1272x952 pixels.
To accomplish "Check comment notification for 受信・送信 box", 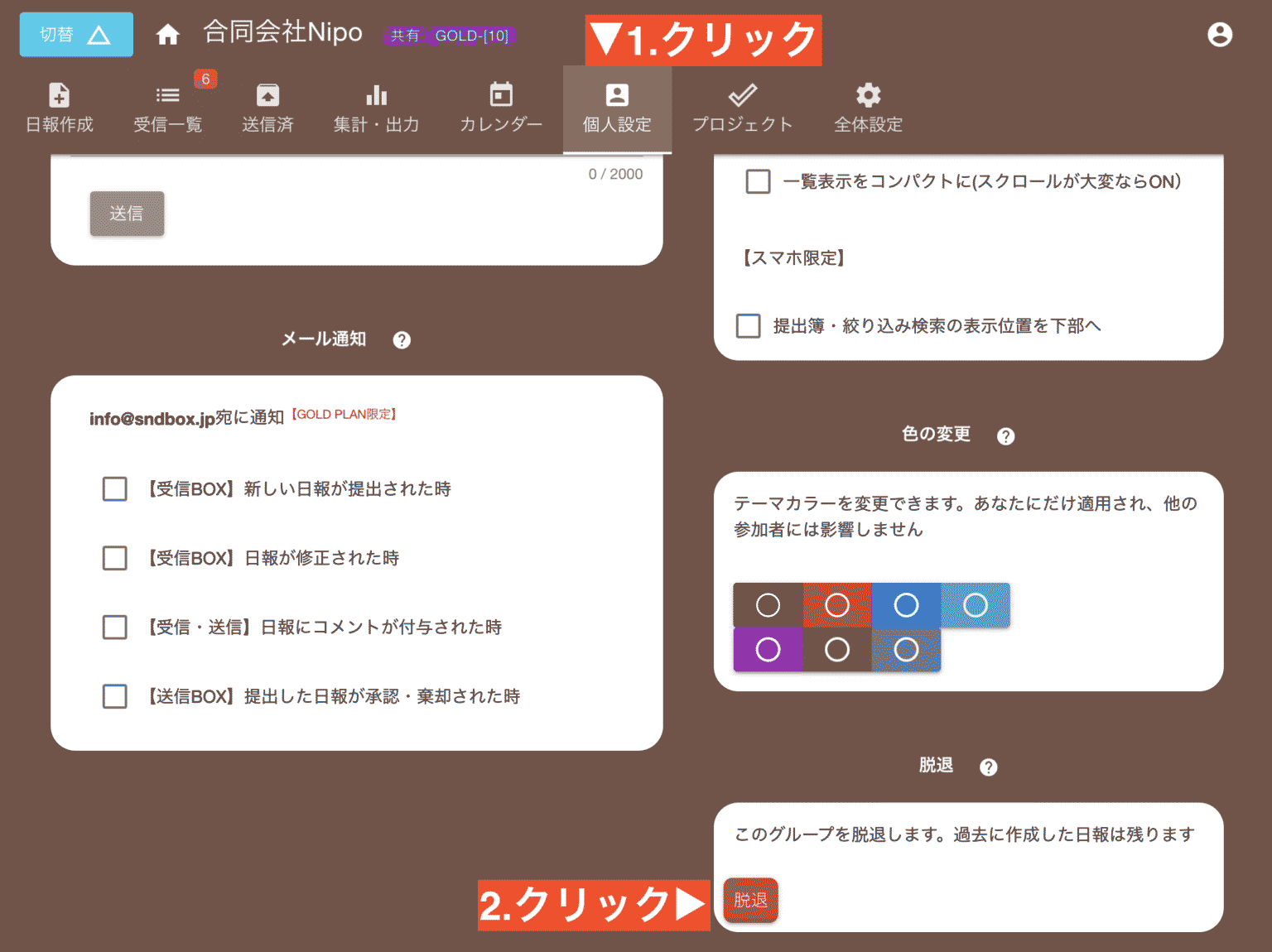I will pos(114,627).
